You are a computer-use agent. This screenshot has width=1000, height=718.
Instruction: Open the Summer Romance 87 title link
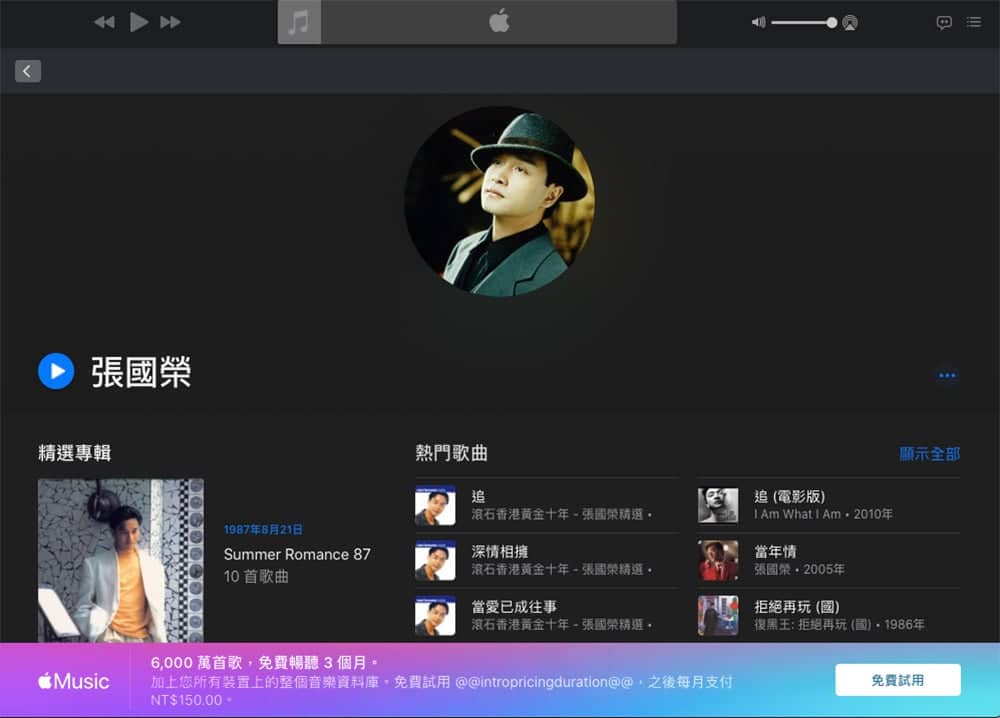[x=297, y=554]
